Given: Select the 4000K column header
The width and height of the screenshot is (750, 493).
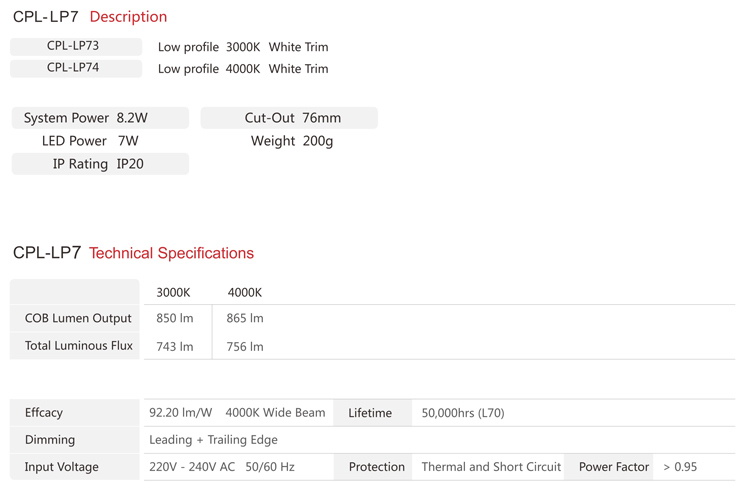Looking at the screenshot, I should [245, 292].
